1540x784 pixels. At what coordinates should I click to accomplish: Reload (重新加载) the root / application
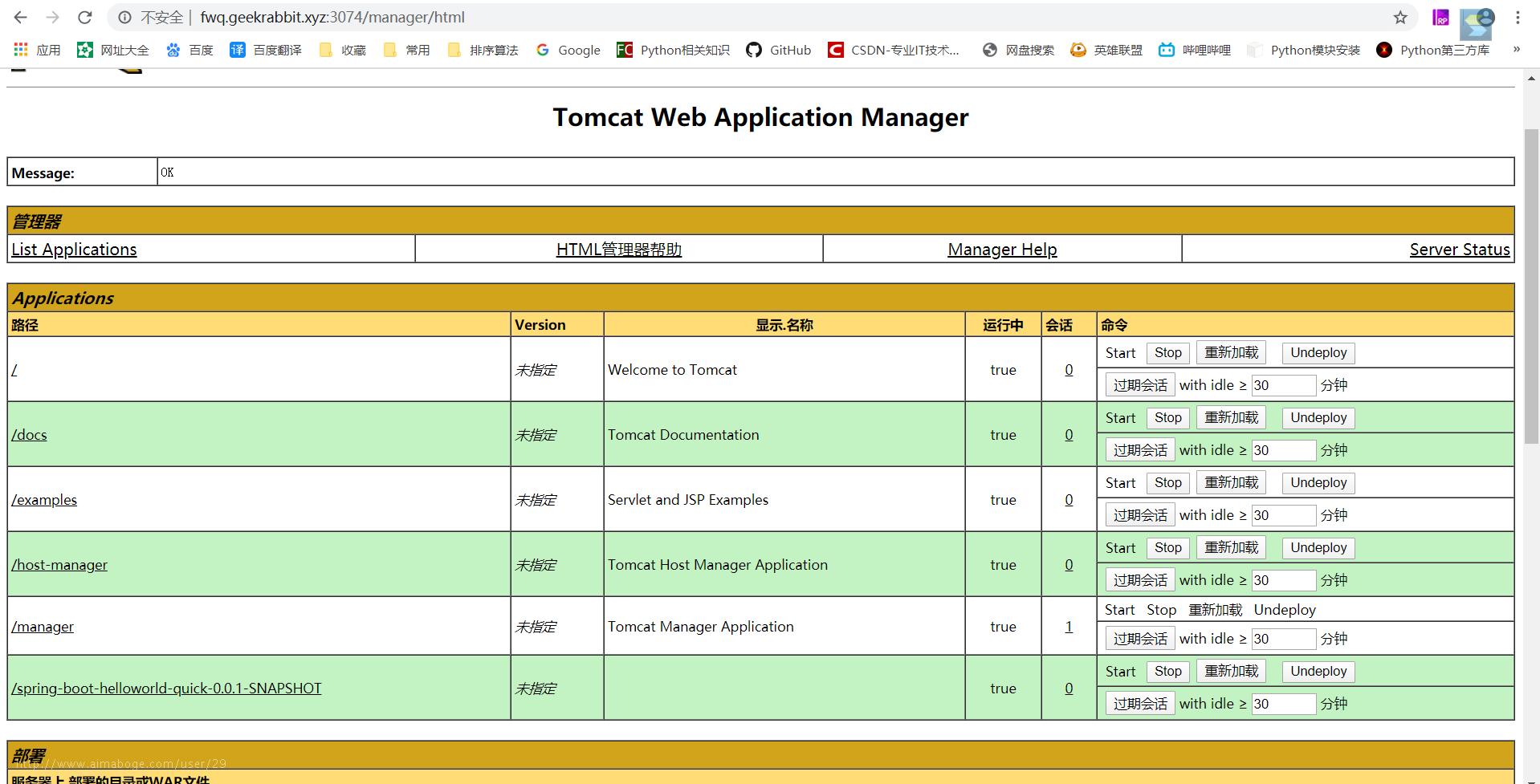point(1231,353)
